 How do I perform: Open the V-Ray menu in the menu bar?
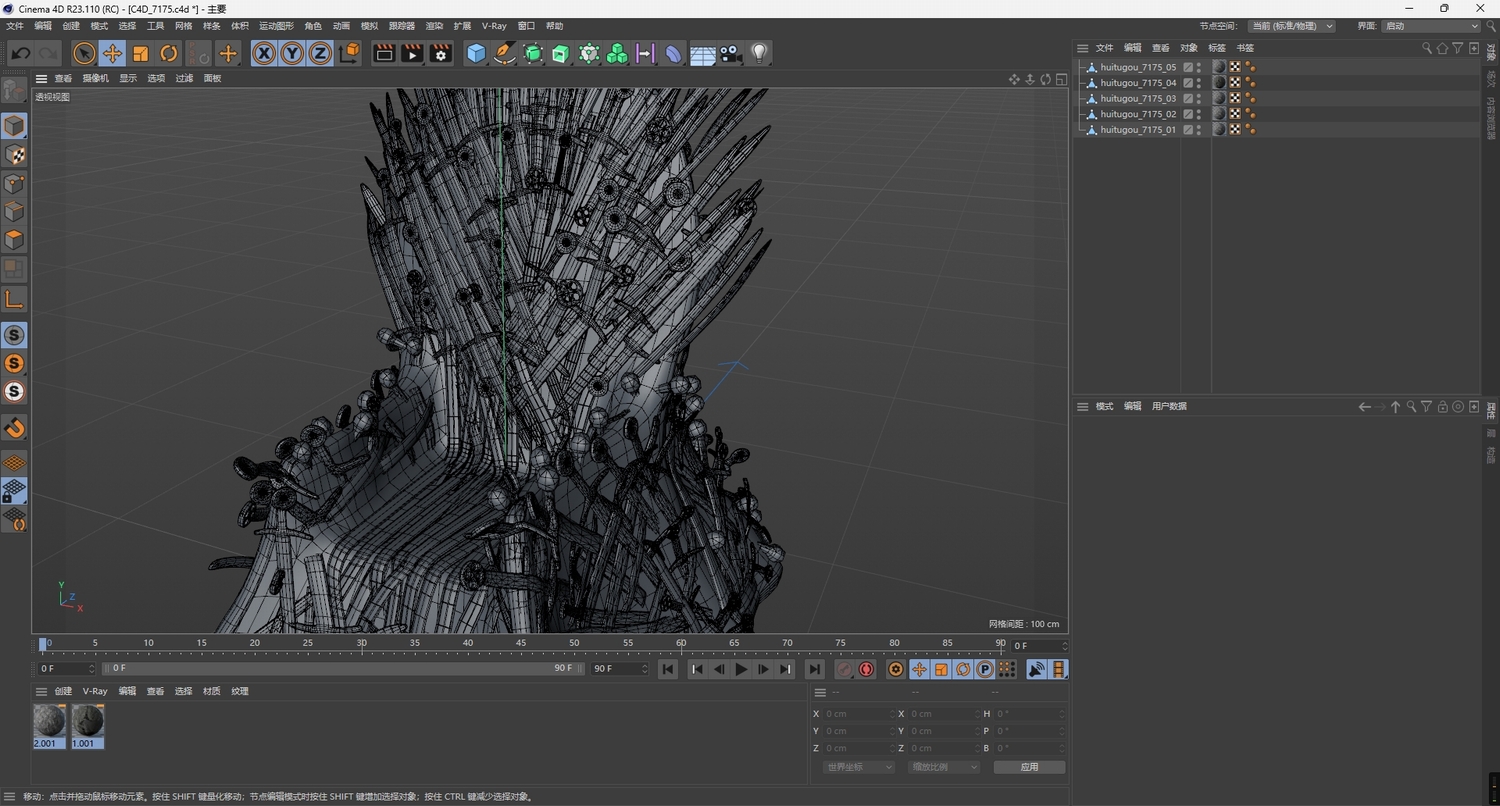click(x=493, y=26)
